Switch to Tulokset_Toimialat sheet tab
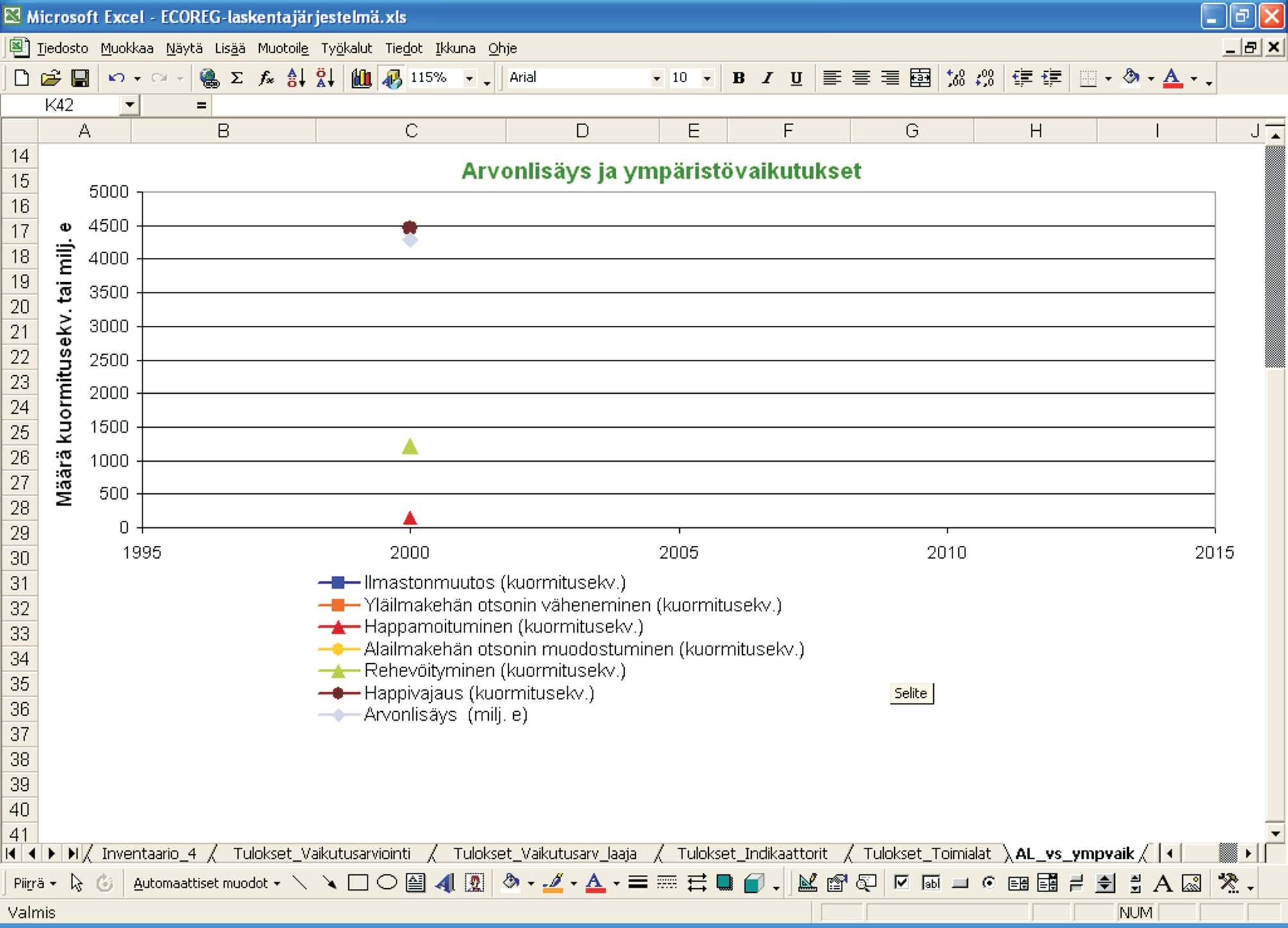Screen dimensions: 1288x928 tap(927, 854)
